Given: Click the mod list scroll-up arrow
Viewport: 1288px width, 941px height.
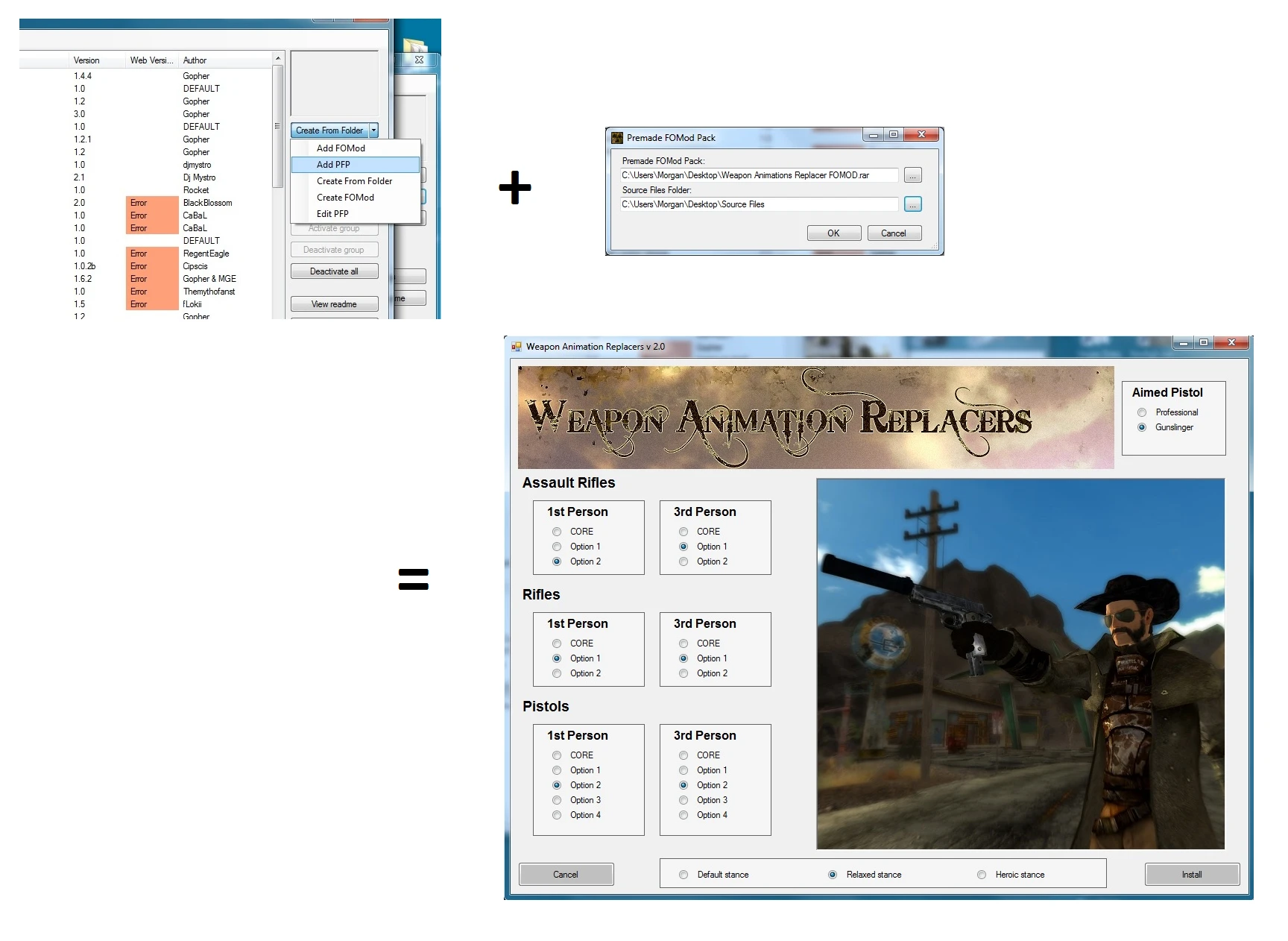Looking at the screenshot, I should [x=277, y=59].
